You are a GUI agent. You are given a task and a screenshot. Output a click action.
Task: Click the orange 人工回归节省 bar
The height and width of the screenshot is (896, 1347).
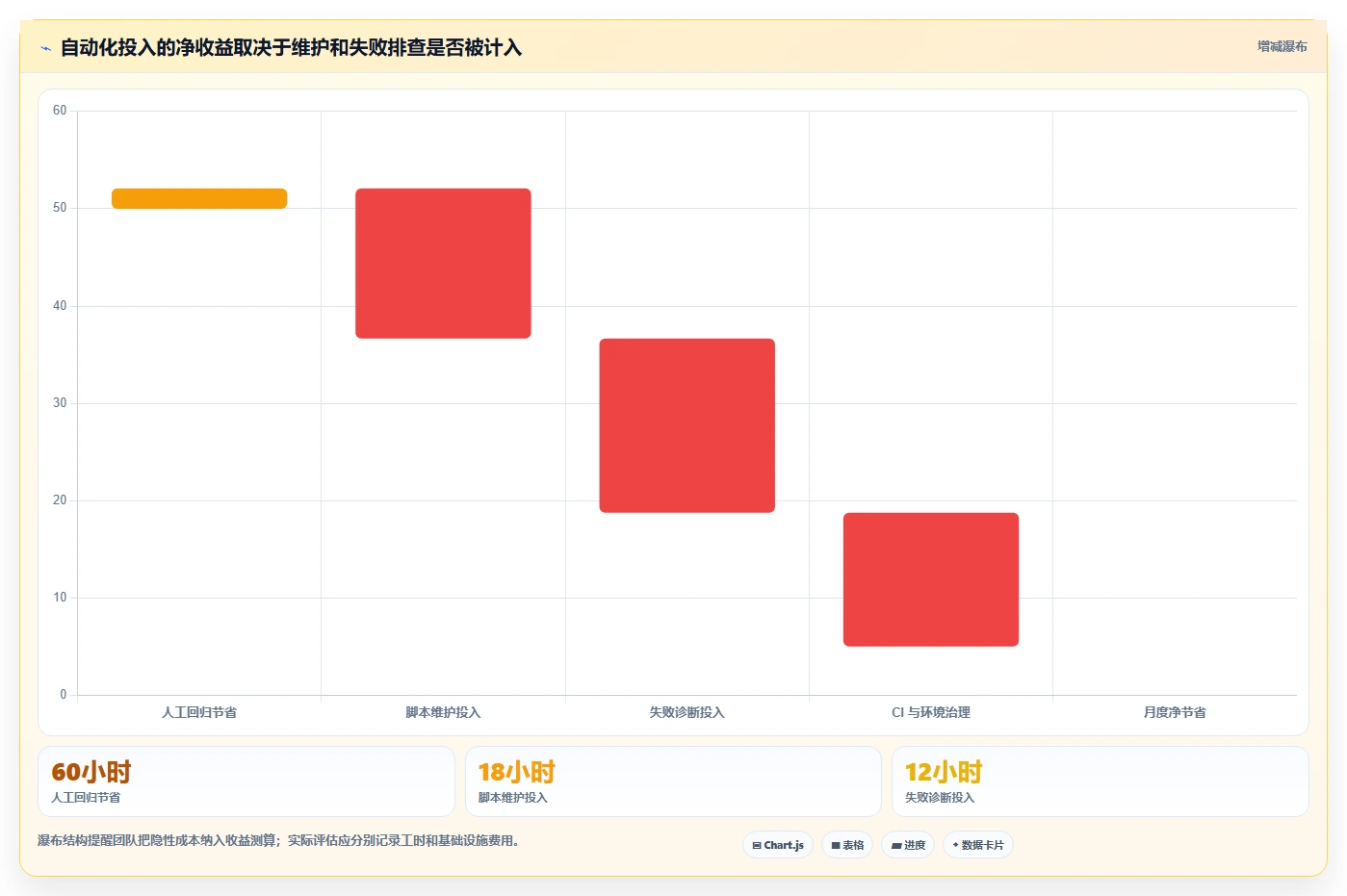199,198
